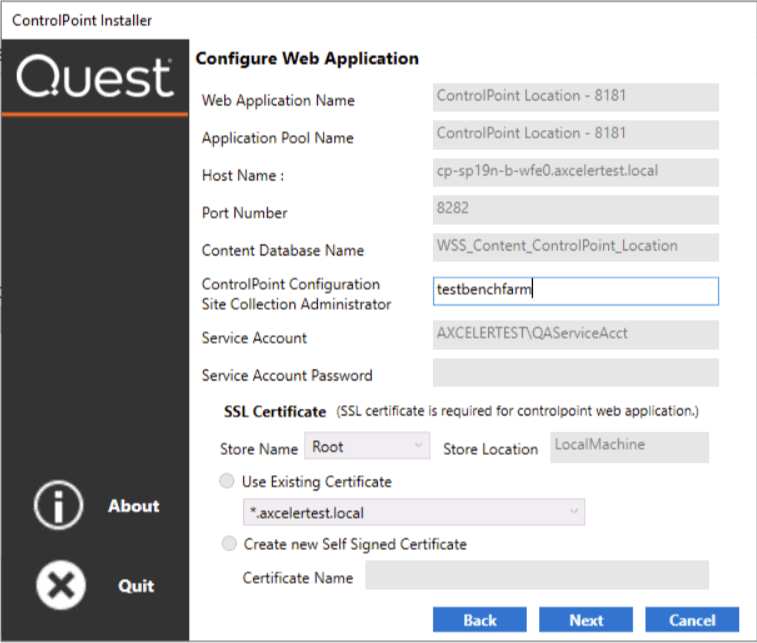The image size is (757, 643).
Task: Click the About info icon
Action: pos(60,506)
